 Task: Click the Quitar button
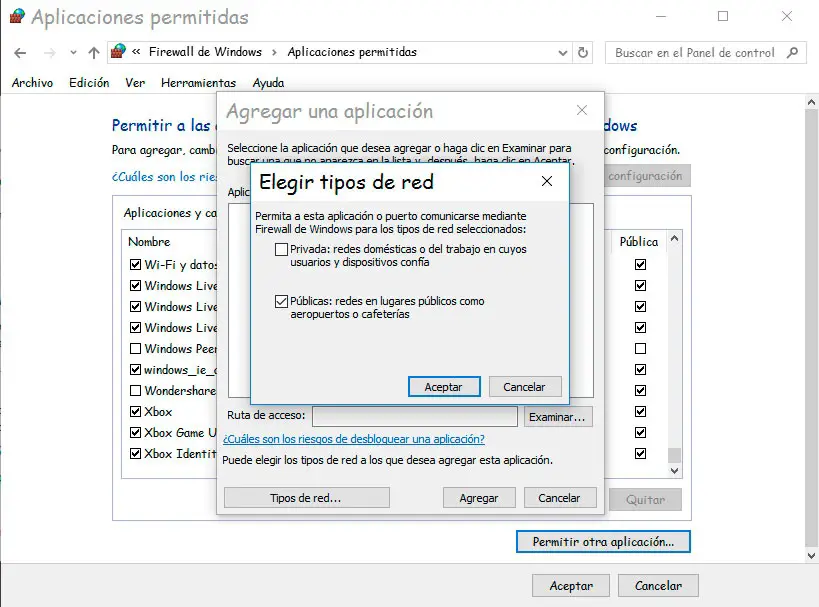[x=646, y=500]
